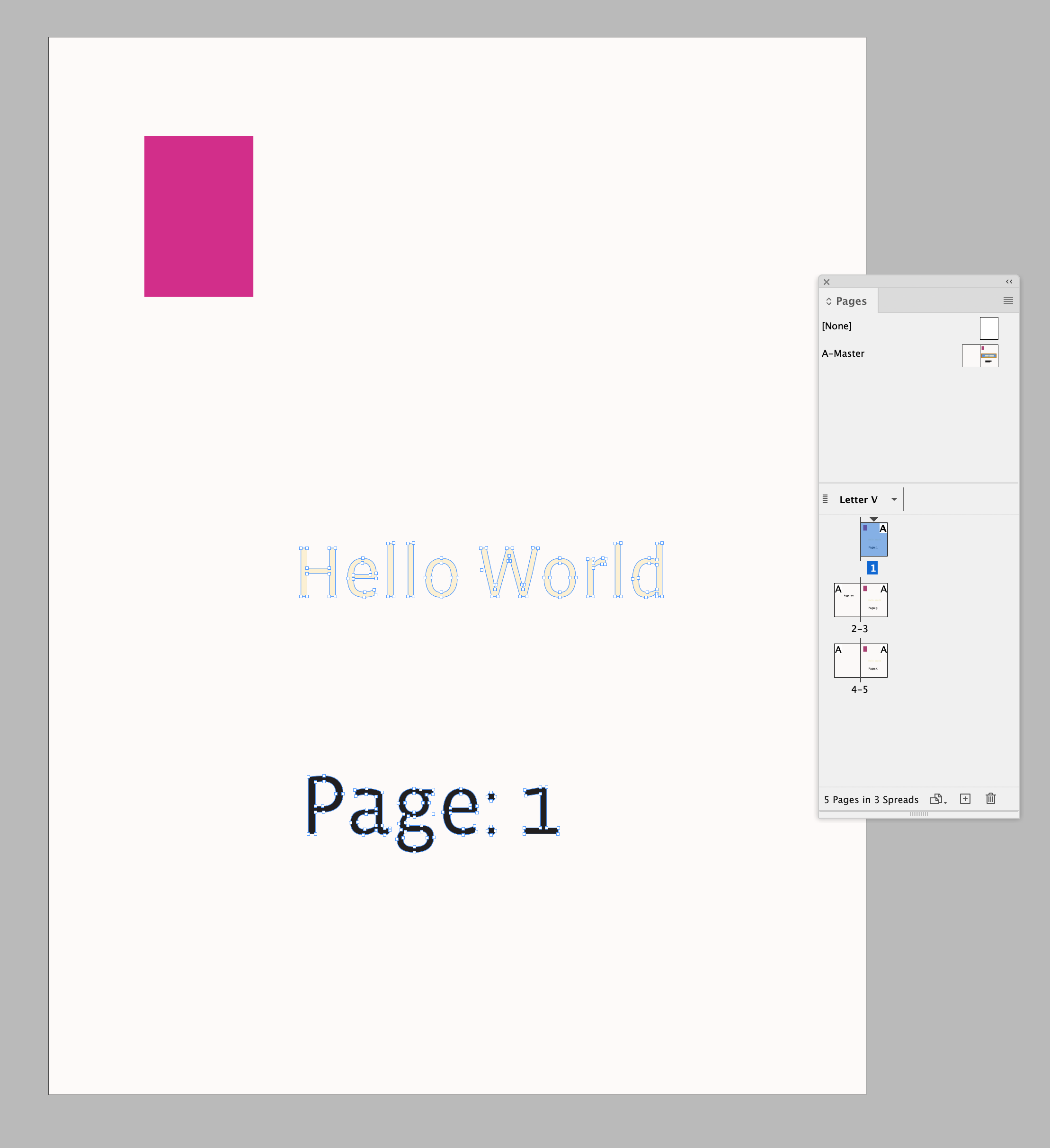Select the A-Master spread thumbnail icon
The width and height of the screenshot is (1050, 1148).
pos(980,355)
